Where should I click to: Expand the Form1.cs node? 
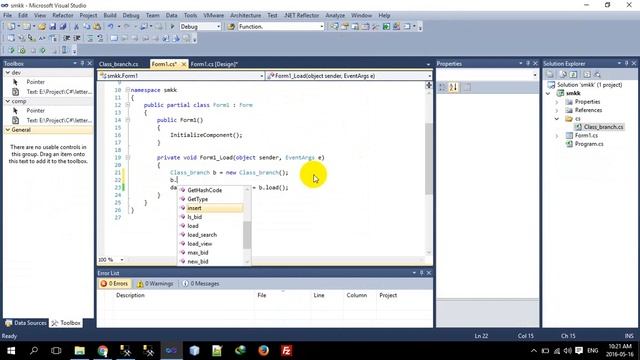[x=557, y=136]
